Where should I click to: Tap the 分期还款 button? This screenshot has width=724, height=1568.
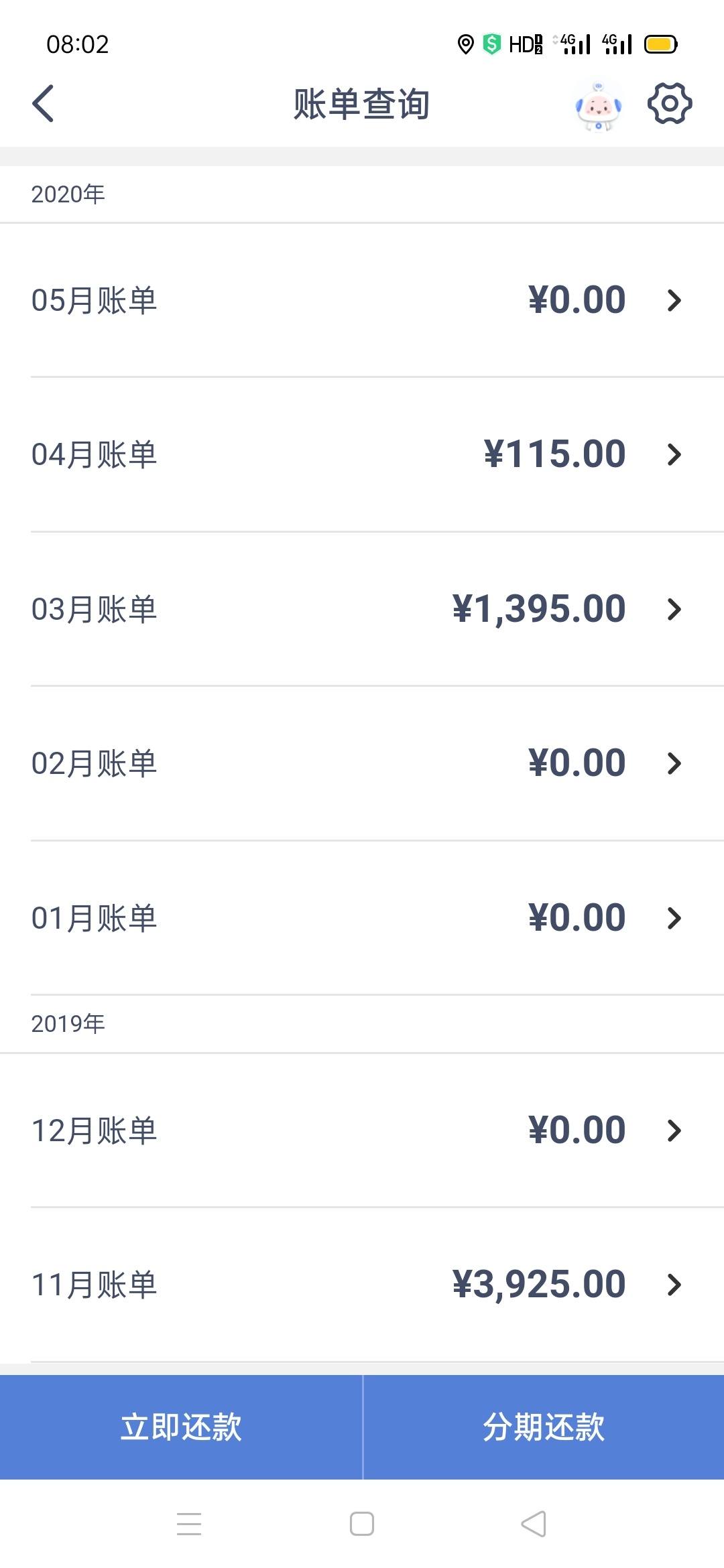tap(544, 1427)
